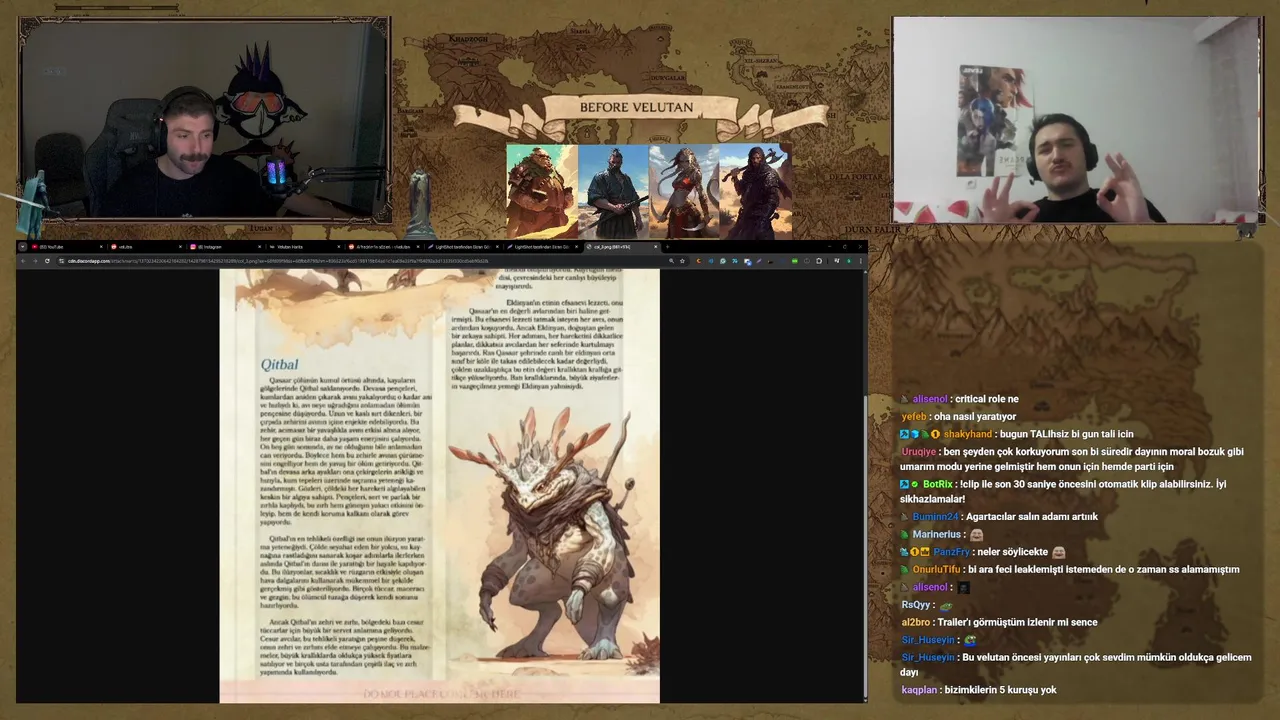Click the 'critical role ne' chat message
The height and width of the screenshot is (720, 1280).
pos(986,400)
